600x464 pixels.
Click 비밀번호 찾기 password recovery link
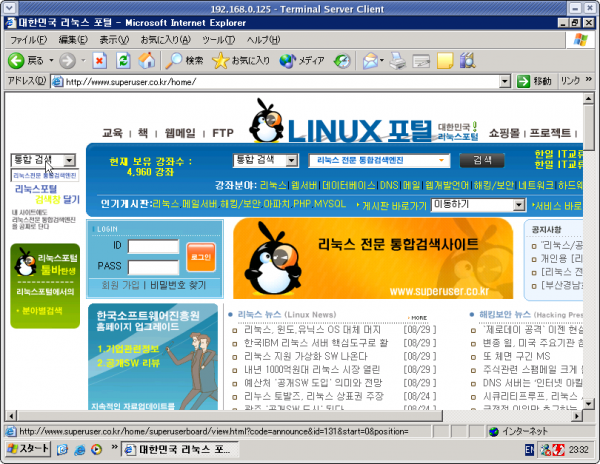tap(178, 285)
